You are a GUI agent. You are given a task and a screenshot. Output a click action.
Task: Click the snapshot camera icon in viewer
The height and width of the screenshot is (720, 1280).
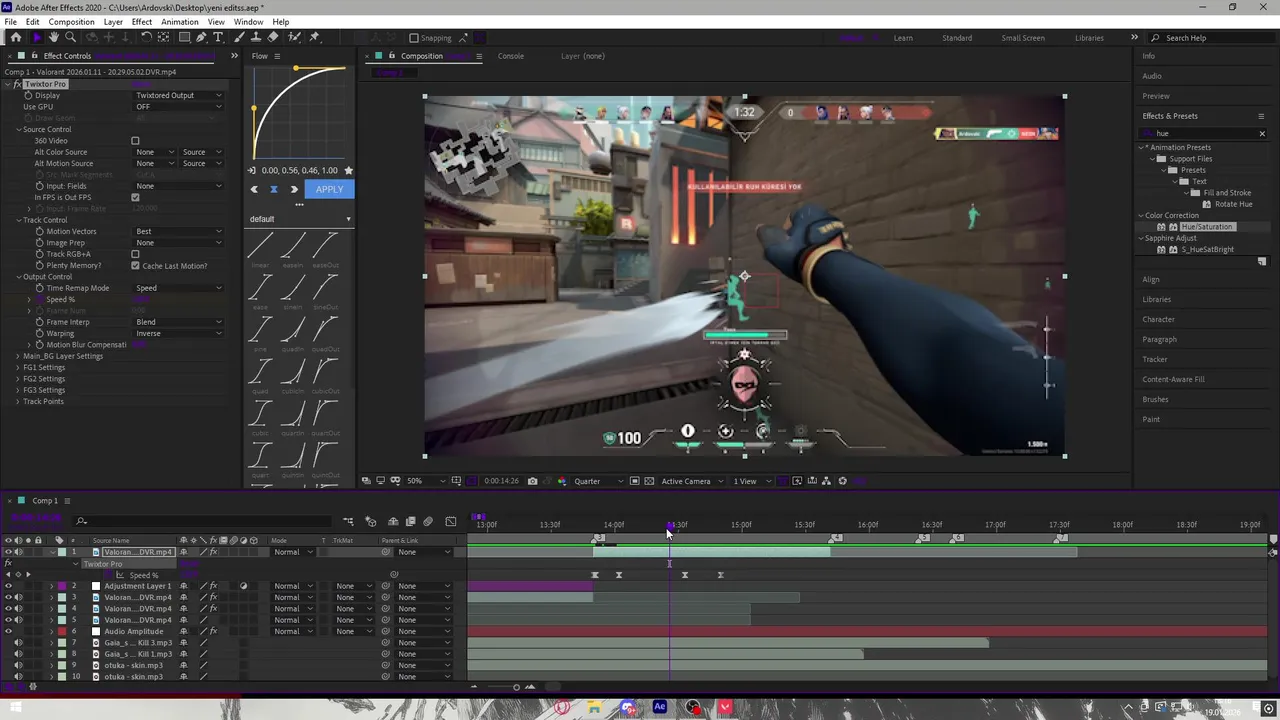click(532, 481)
